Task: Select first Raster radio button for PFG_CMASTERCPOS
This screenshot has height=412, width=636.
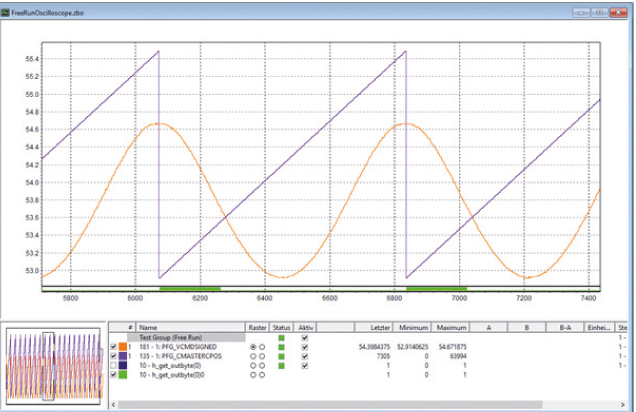Action: 252,356
